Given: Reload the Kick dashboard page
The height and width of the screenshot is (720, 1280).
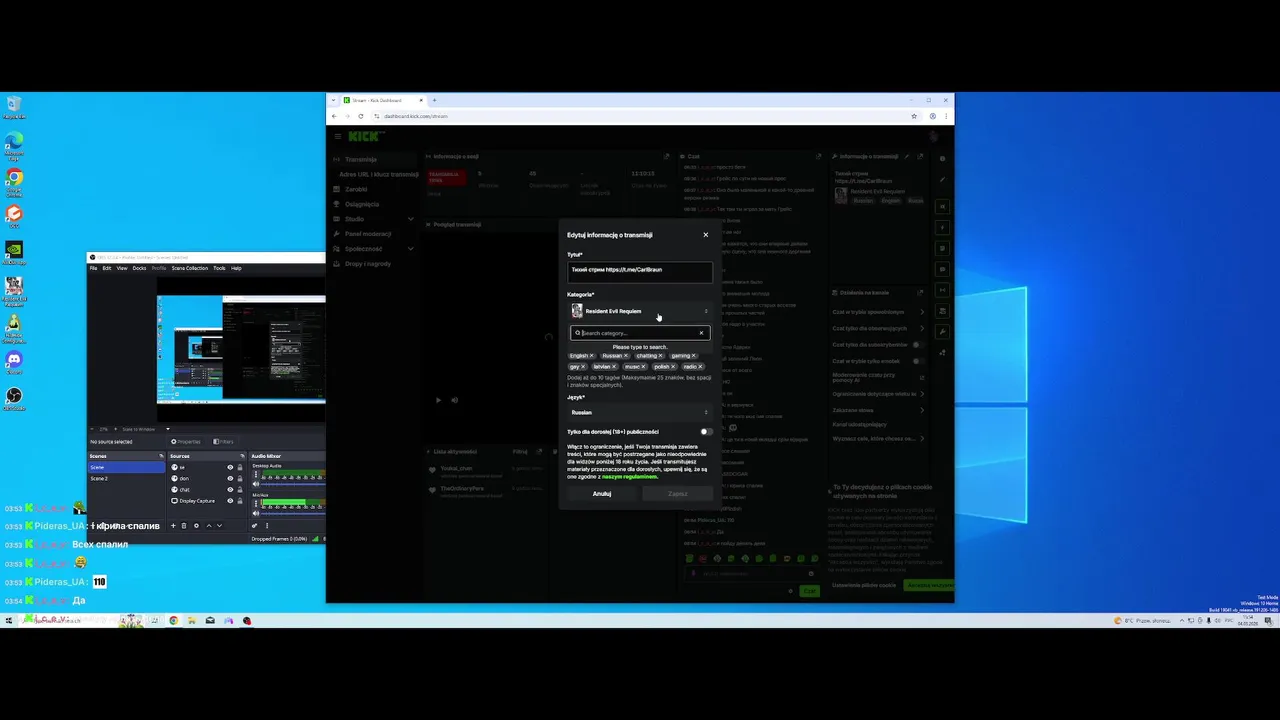Looking at the screenshot, I should click(361, 116).
